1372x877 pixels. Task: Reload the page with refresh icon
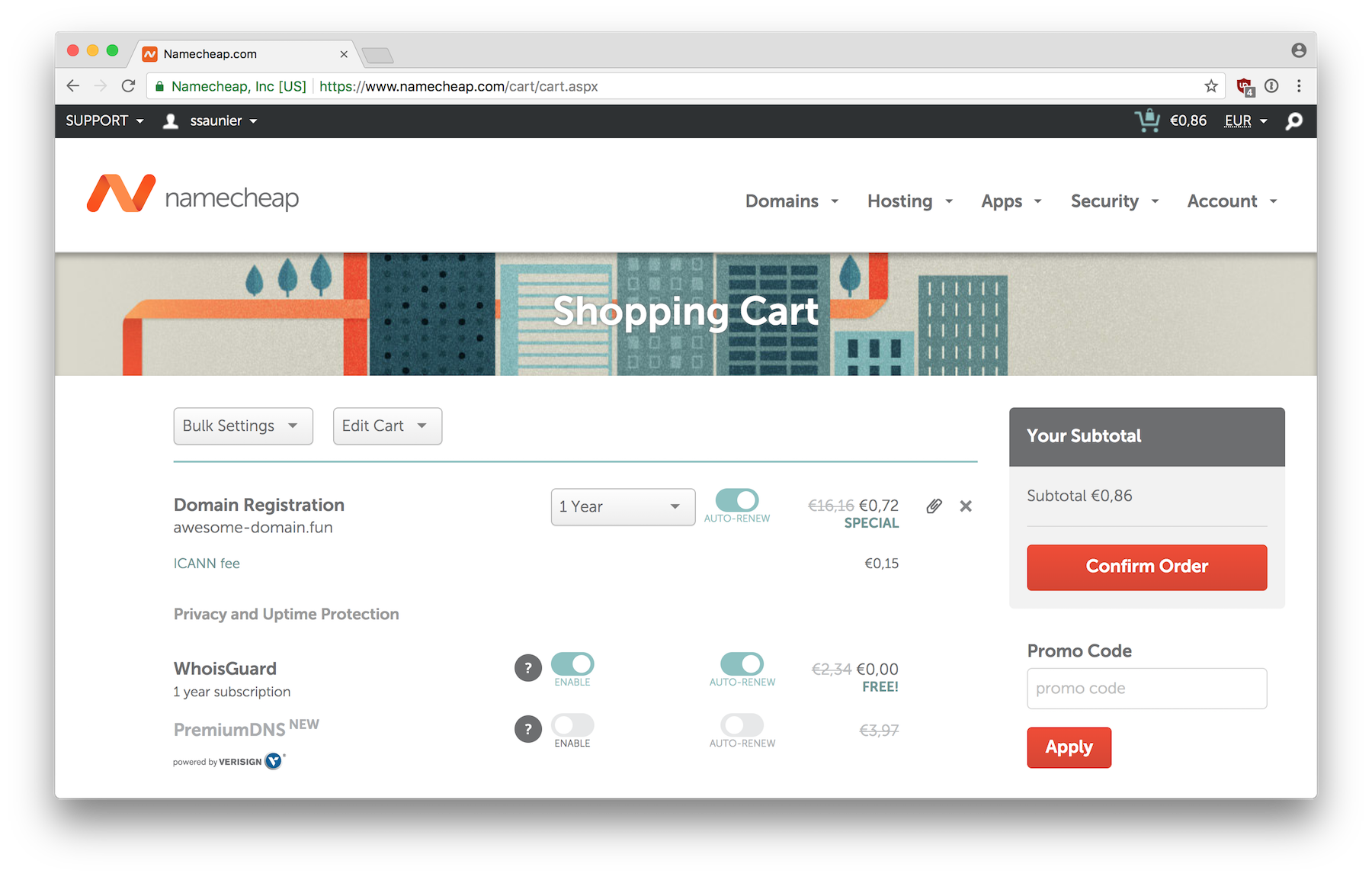[x=128, y=86]
